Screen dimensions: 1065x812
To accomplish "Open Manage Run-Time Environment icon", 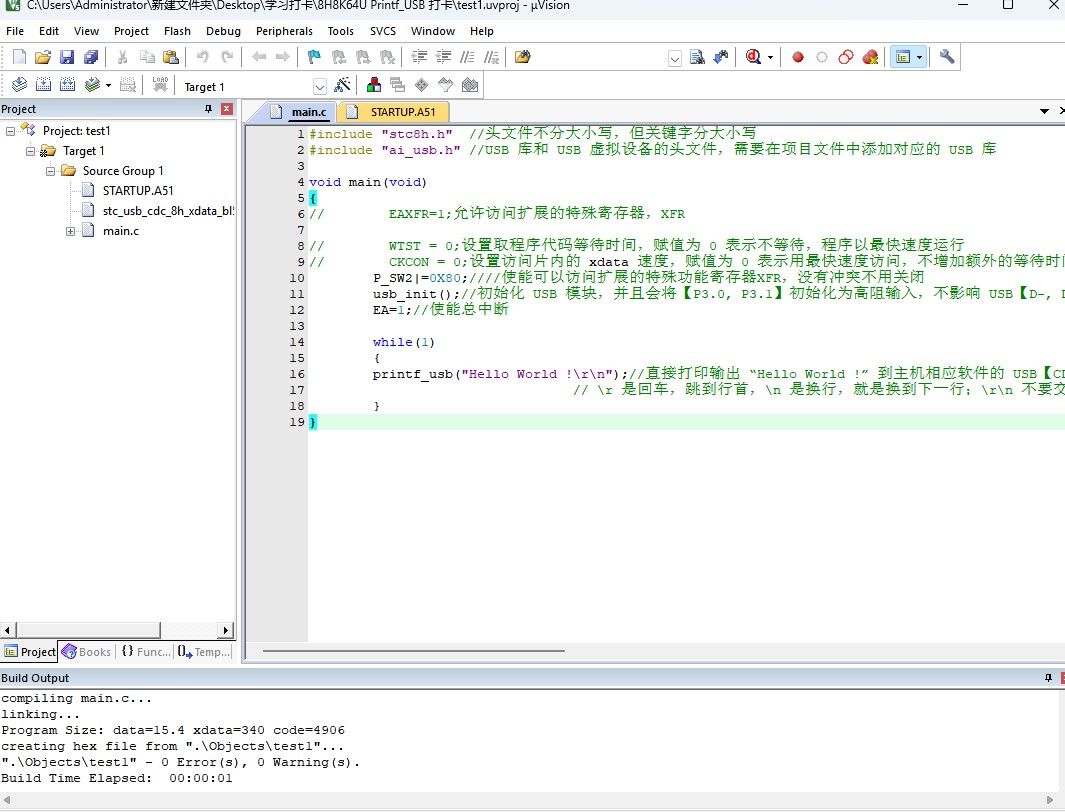I will pos(422,85).
